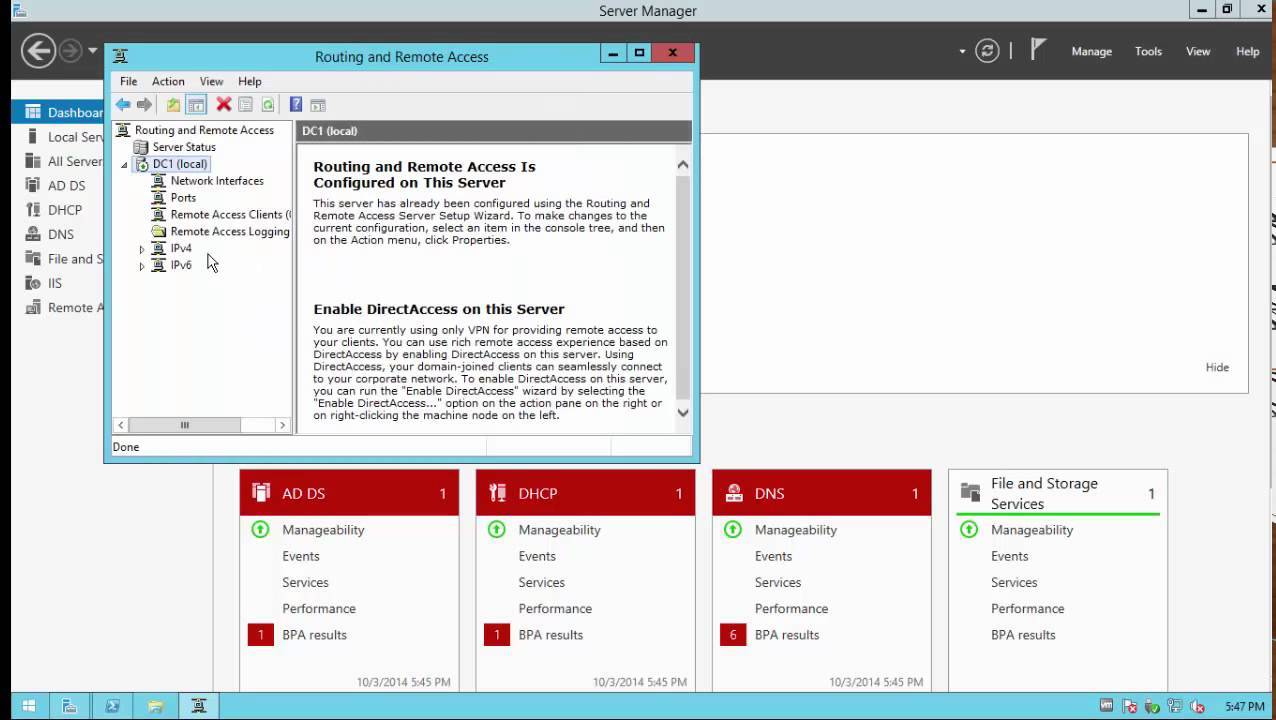Click the details pane scroll up arrow
This screenshot has width=1276, height=720.
[x=683, y=165]
